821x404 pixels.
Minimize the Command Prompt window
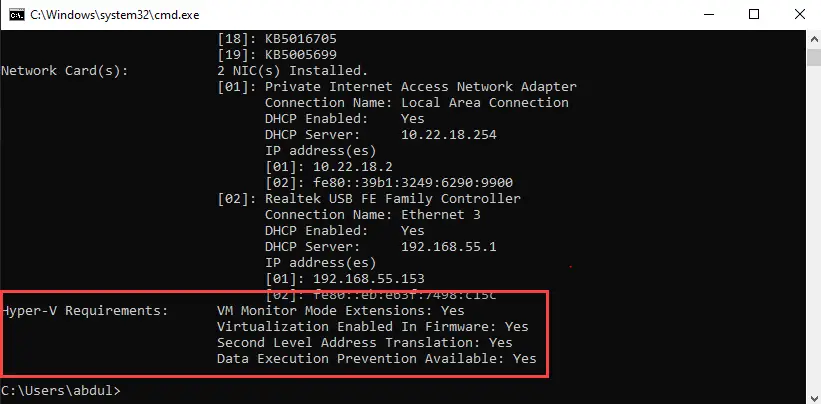coord(707,15)
